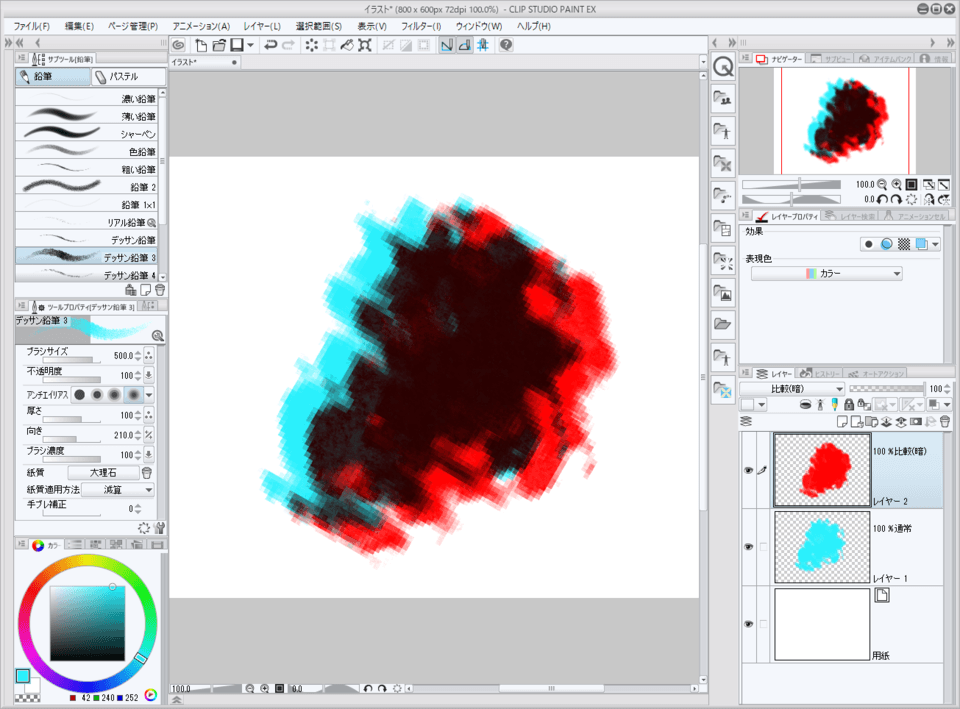Open the help question mark icon
Image resolution: width=960 pixels, height=709 pixels.
pos(506,45)
